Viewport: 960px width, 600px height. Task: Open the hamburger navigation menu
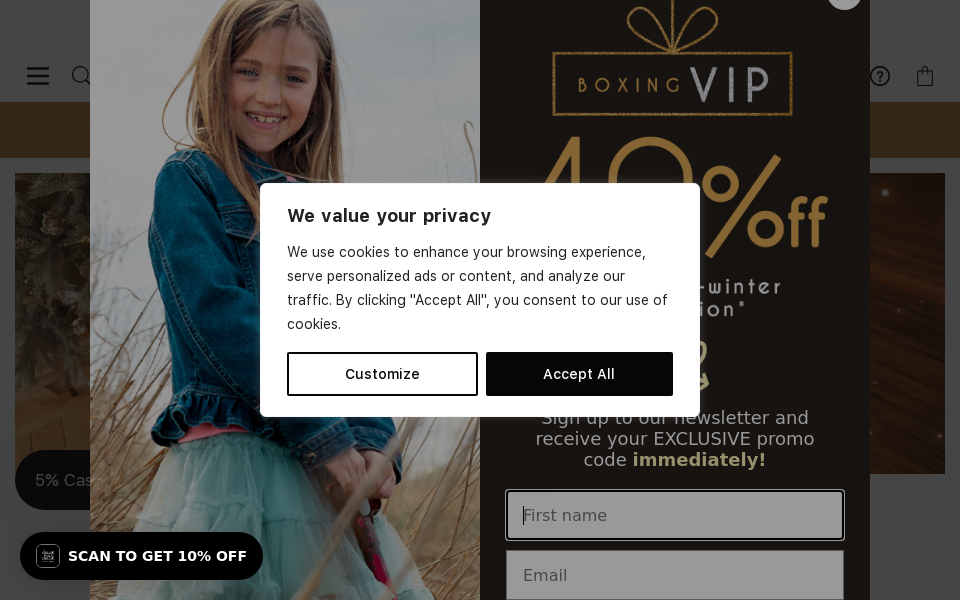click(38, 76)
